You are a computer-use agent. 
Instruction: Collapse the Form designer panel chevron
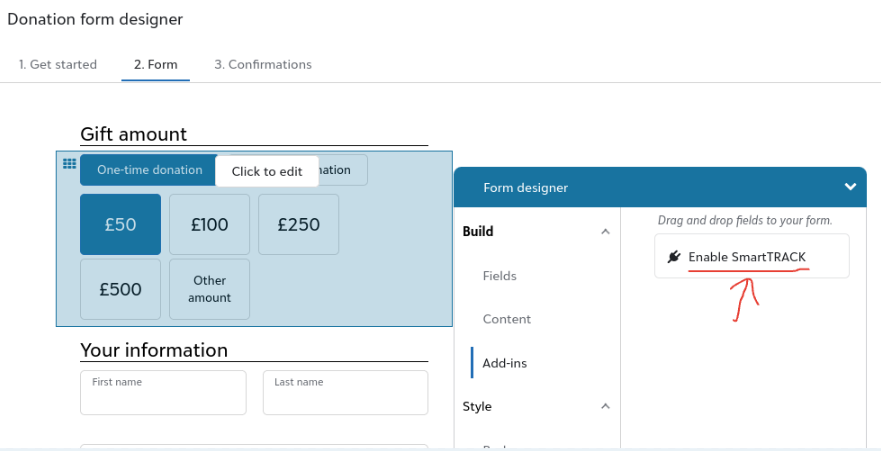point(850,186)
